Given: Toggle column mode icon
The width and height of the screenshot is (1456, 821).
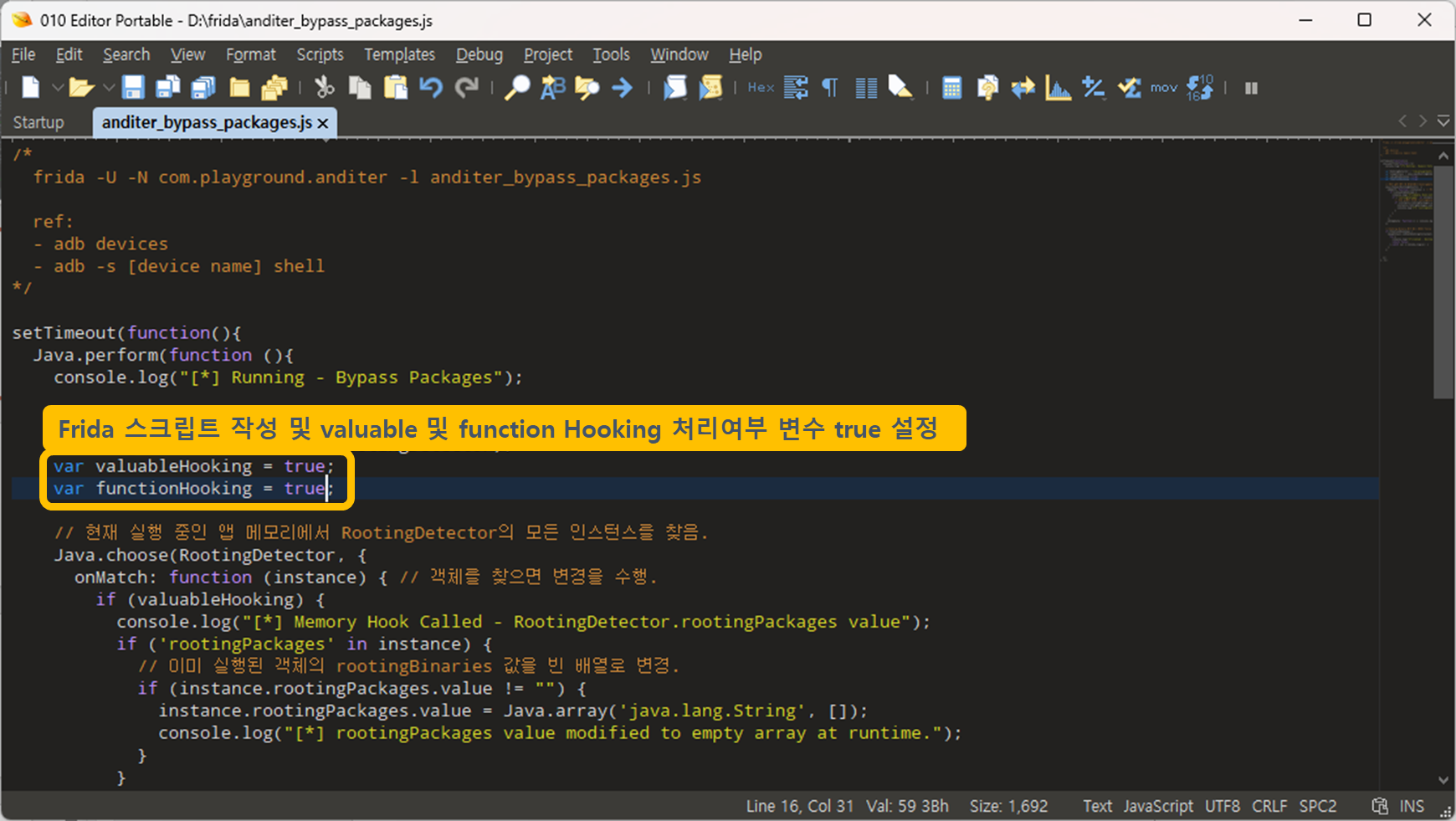Looking at the screenshot, I should [x=866, y=87].
